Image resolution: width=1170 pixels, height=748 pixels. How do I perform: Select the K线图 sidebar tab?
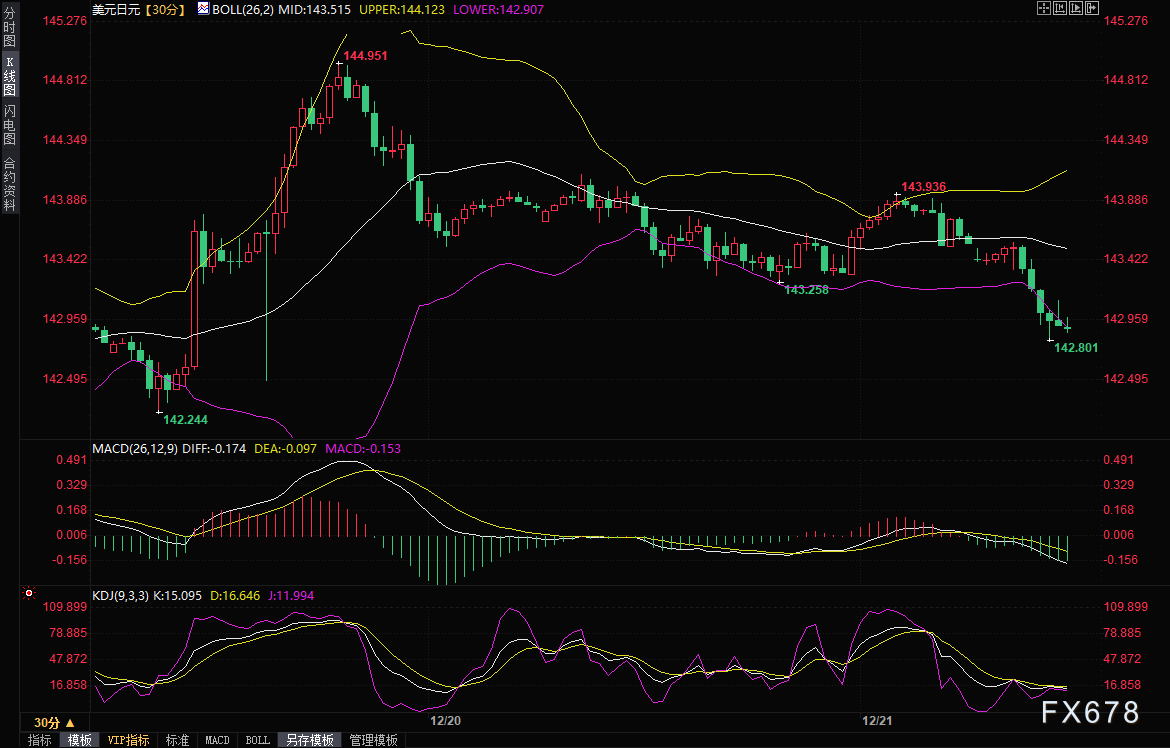click(x=10, y=77)
